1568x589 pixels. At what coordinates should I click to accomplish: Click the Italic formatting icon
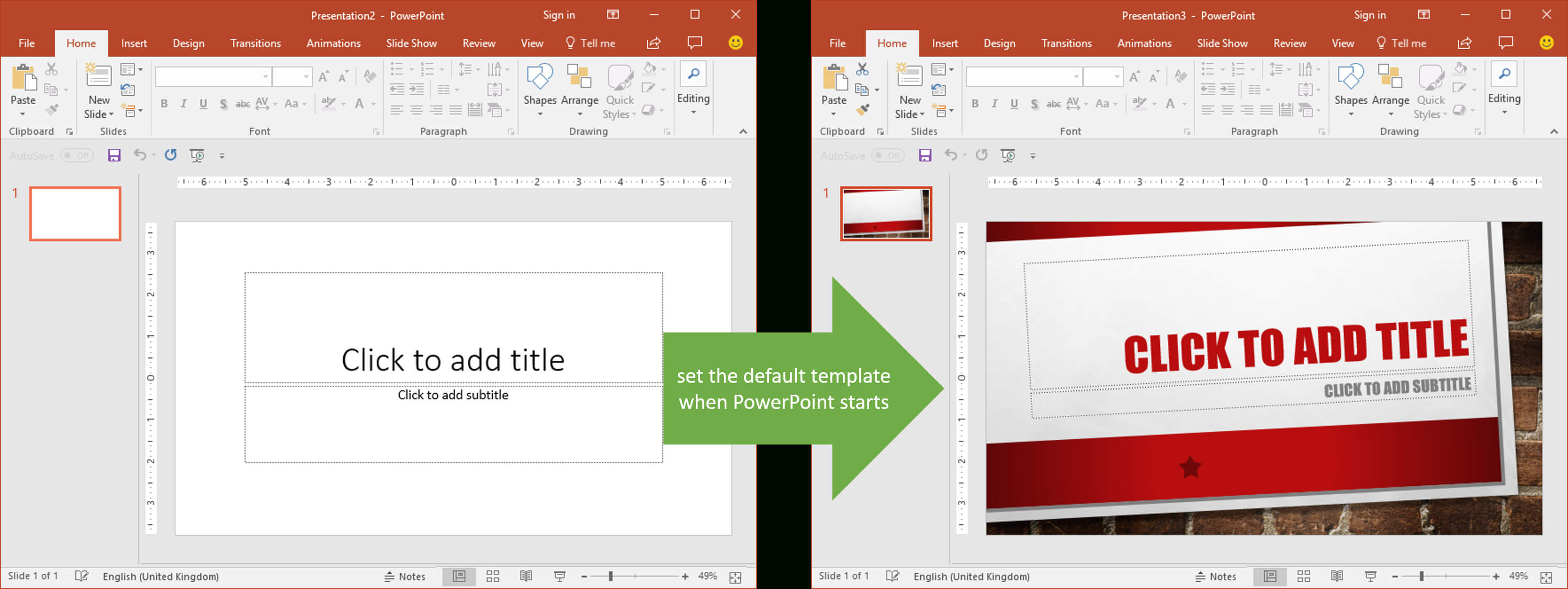(x=183, y=105)
